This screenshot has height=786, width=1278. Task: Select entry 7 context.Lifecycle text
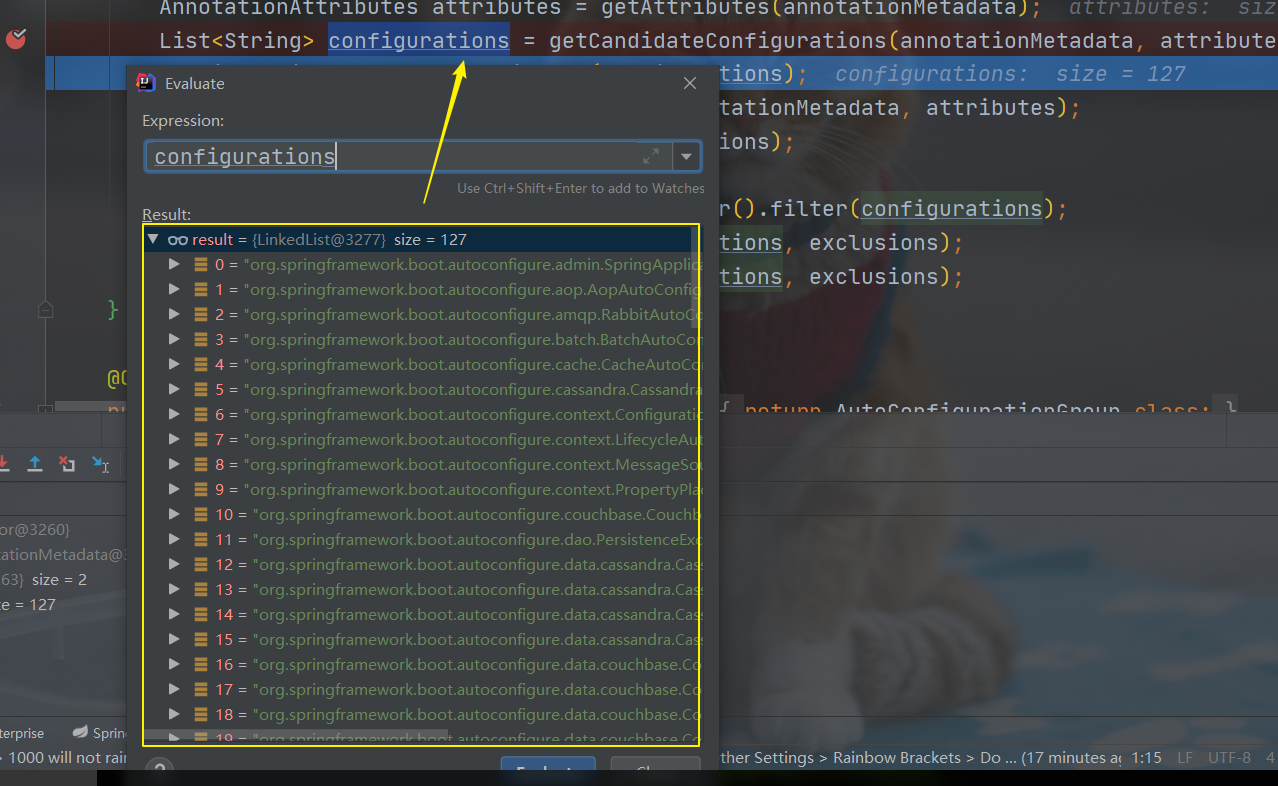pos(473,440)
